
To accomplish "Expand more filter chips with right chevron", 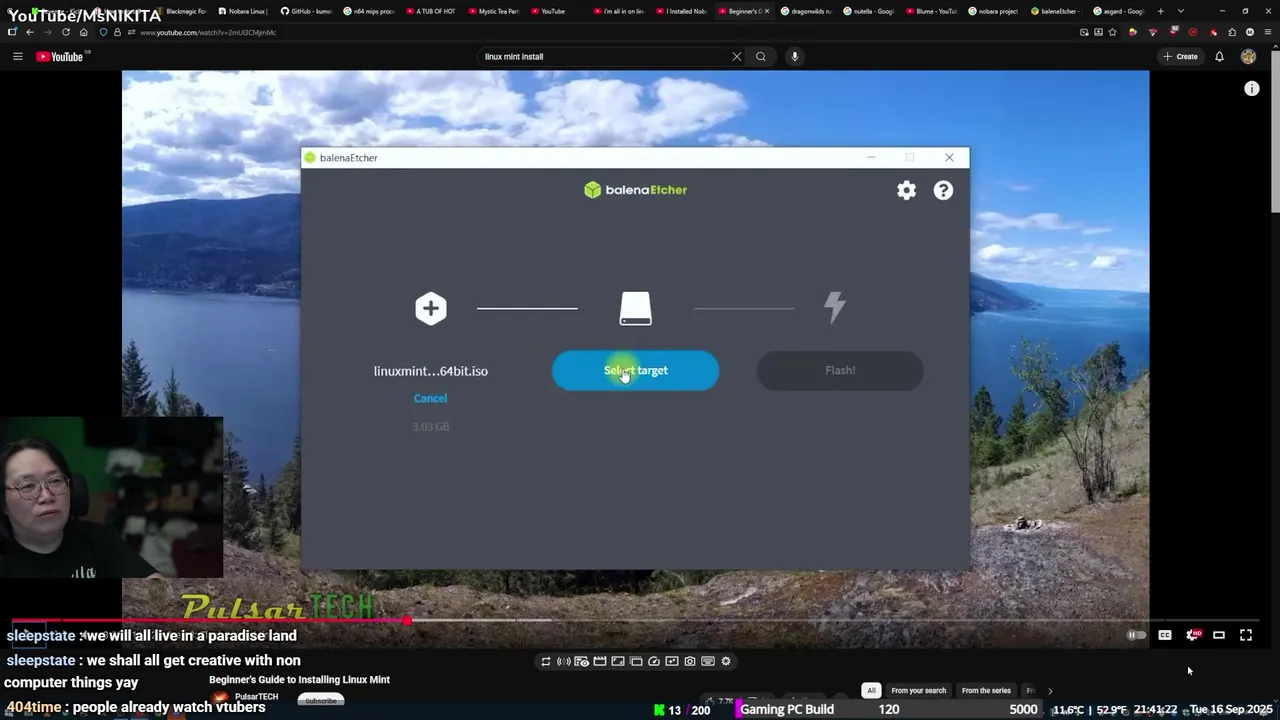I will pos(1050,690).
